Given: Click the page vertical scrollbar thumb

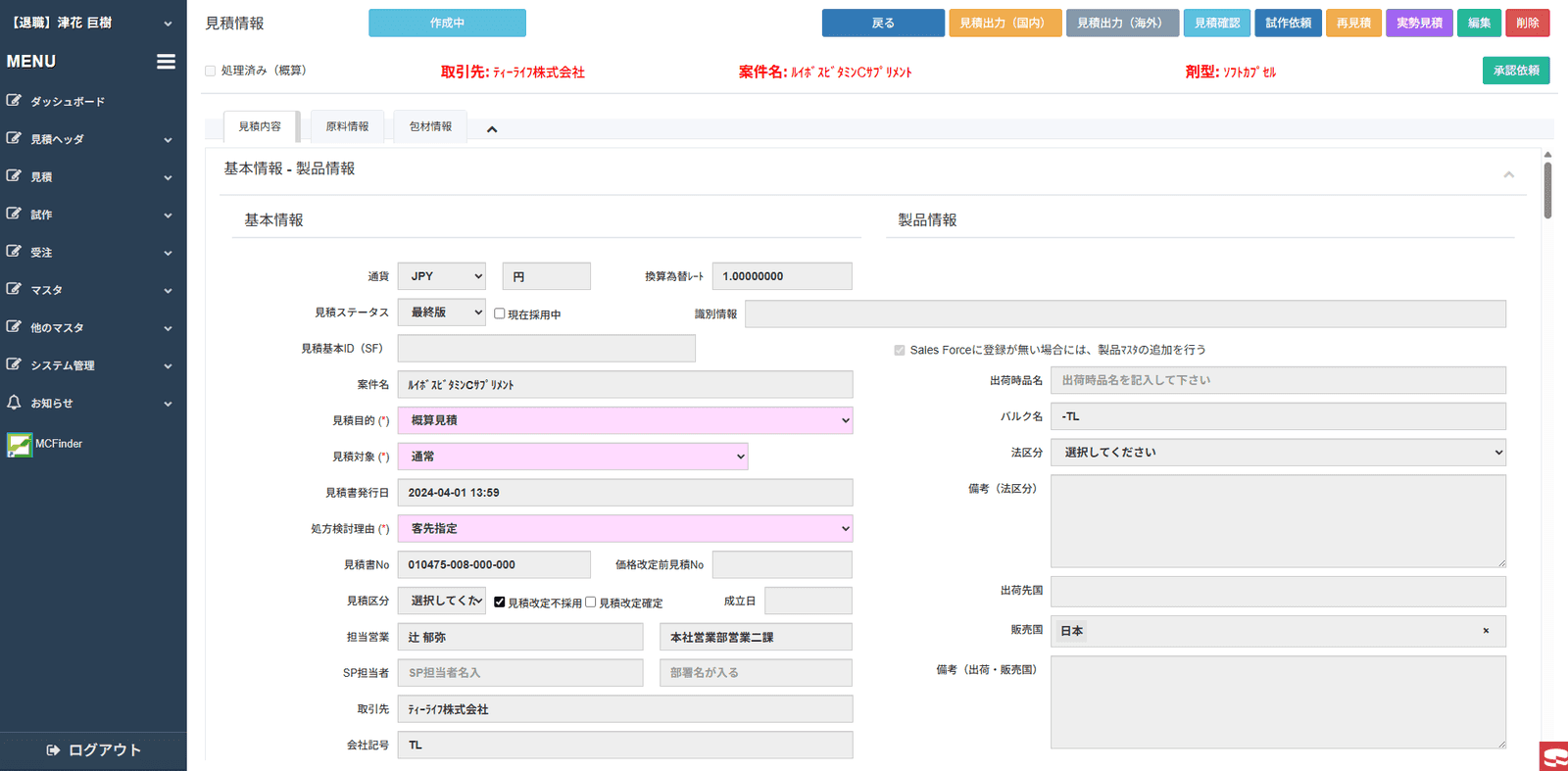Looking at the screenshot, I should tap(1547, 190).
